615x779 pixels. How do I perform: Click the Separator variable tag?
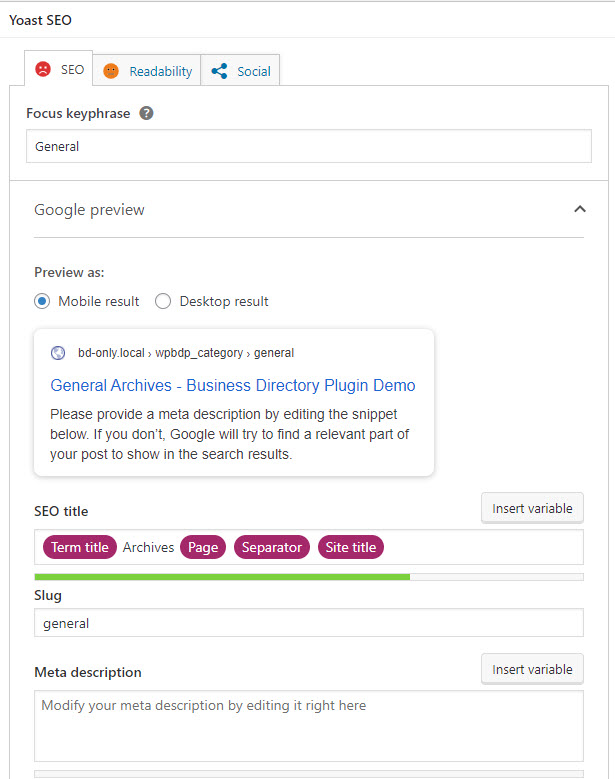click(x=272, y=547)
